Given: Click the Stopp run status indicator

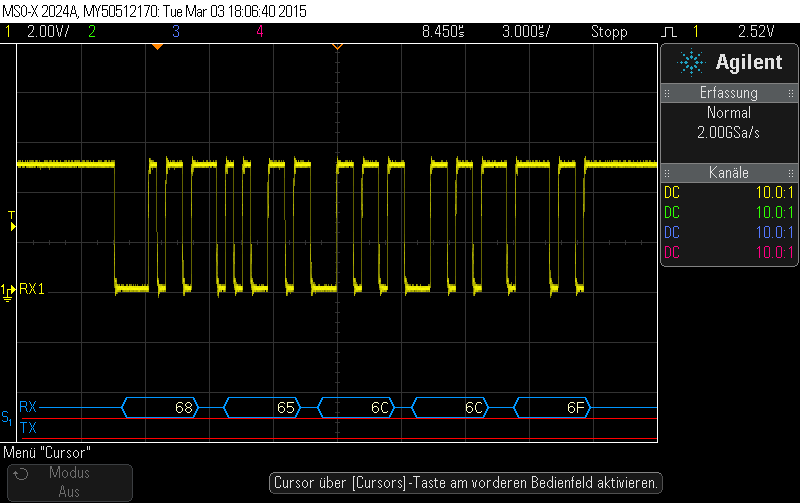Looking at the screenshot, I should (609, 32).
